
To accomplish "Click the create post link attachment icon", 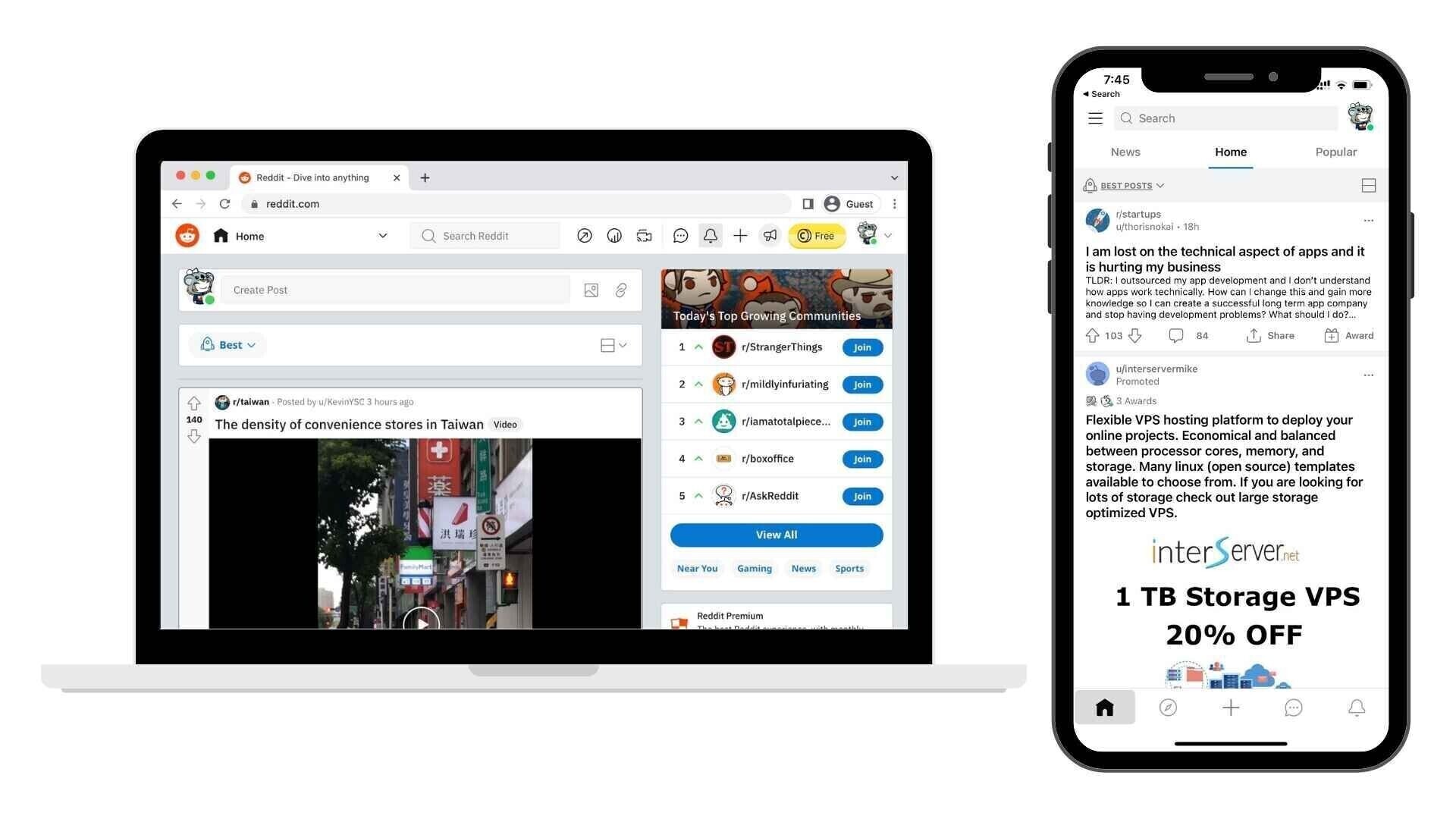I will tap(620, 290).
